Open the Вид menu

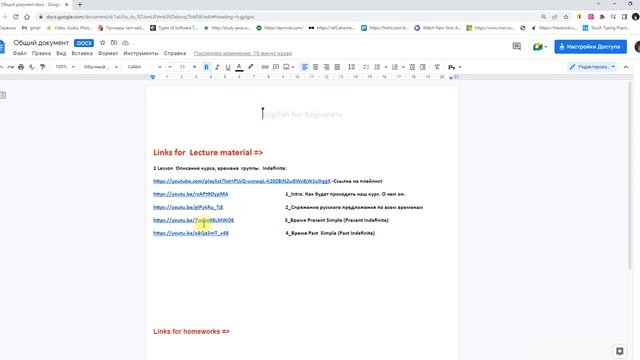click(61, 53)
